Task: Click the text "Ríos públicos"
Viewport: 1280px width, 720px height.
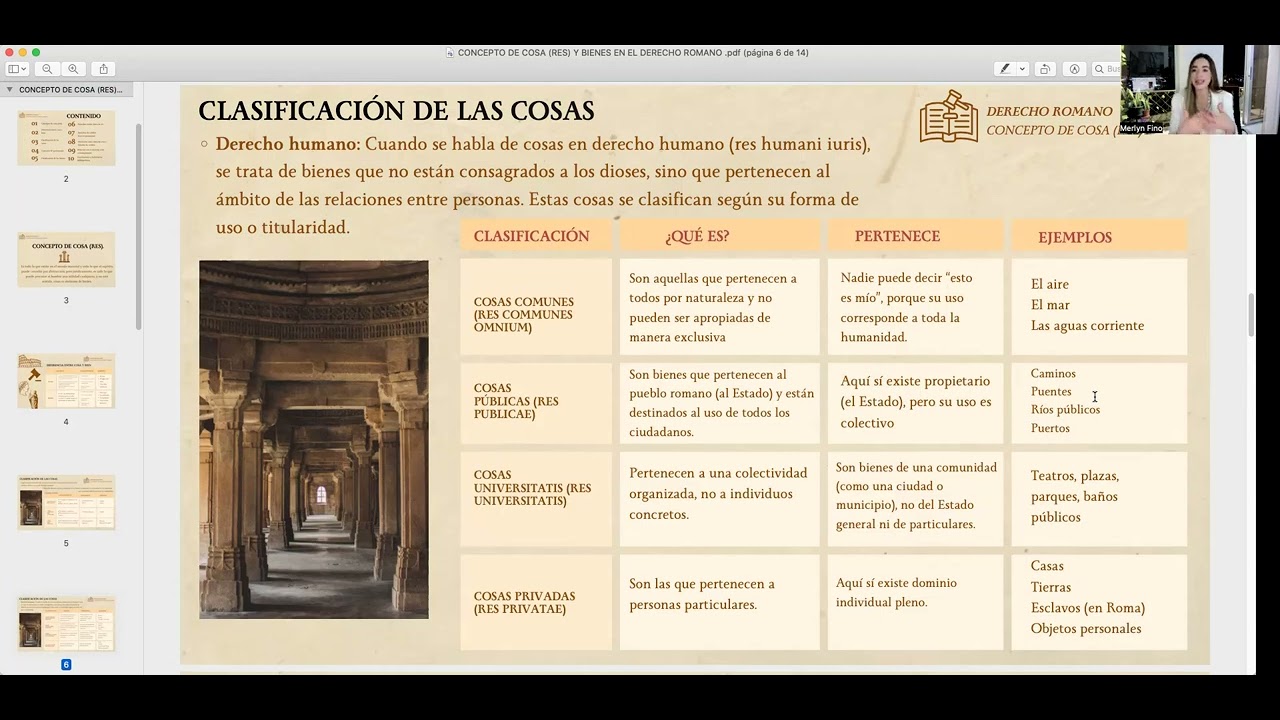Action: click(1065, 410)
